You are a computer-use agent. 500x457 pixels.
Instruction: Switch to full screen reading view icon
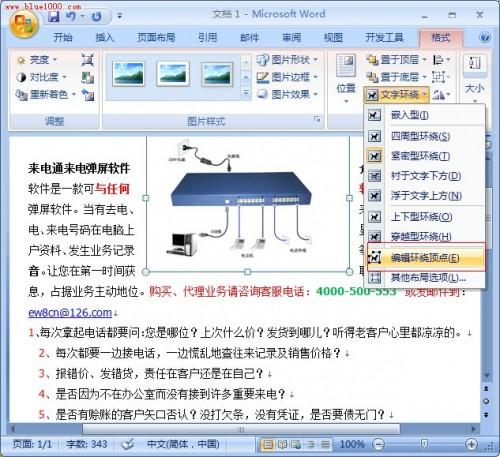pyautogui.click(x=282, y=444)
